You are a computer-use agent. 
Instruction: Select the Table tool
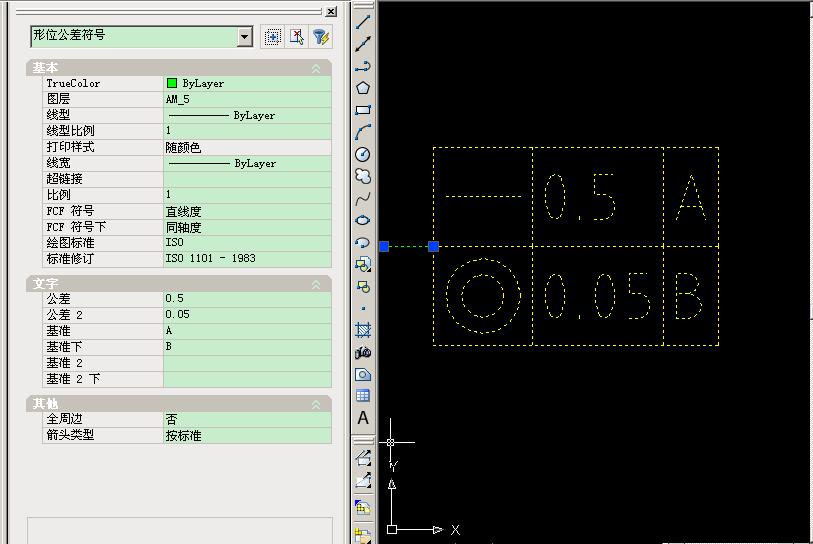point(363,396)
